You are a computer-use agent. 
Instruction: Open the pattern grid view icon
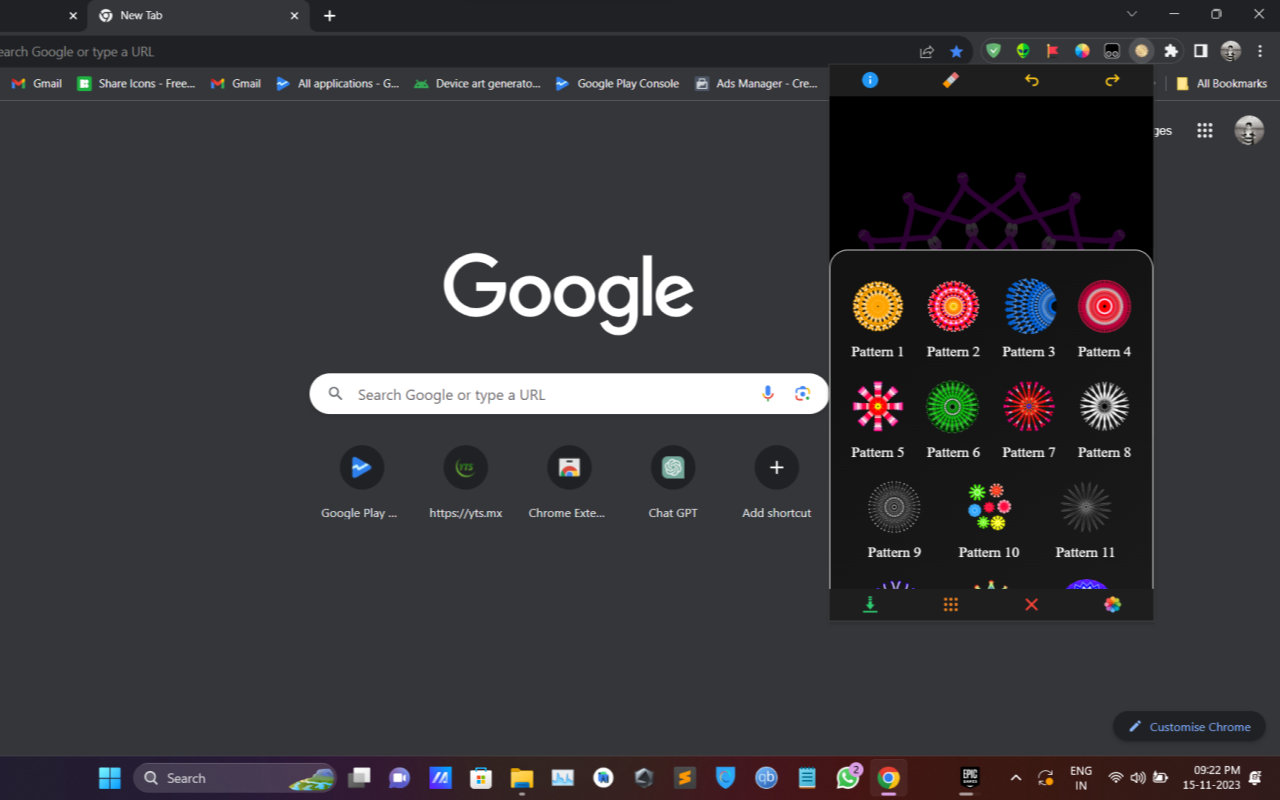click(949, 604)
